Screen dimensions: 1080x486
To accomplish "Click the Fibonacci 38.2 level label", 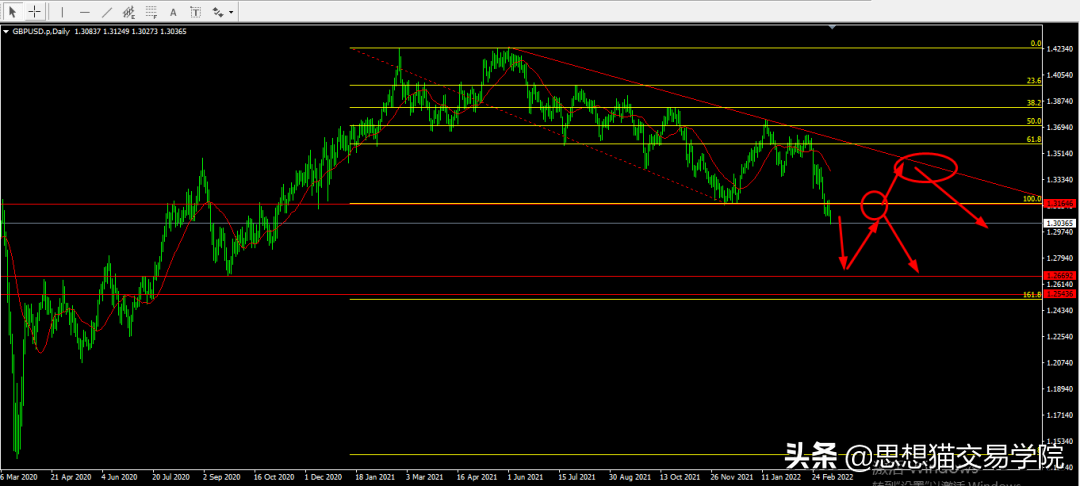I will pyautogui.click(x=1034, y=103).
